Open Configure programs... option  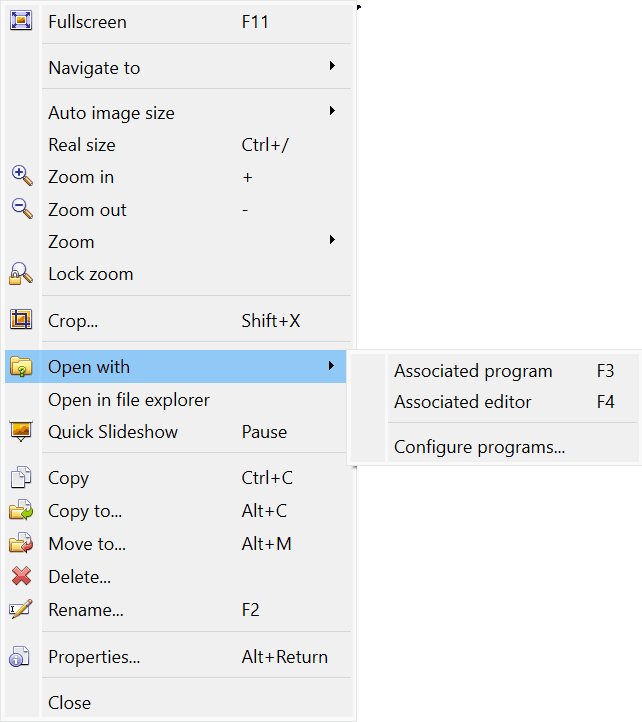pos(479,447)
